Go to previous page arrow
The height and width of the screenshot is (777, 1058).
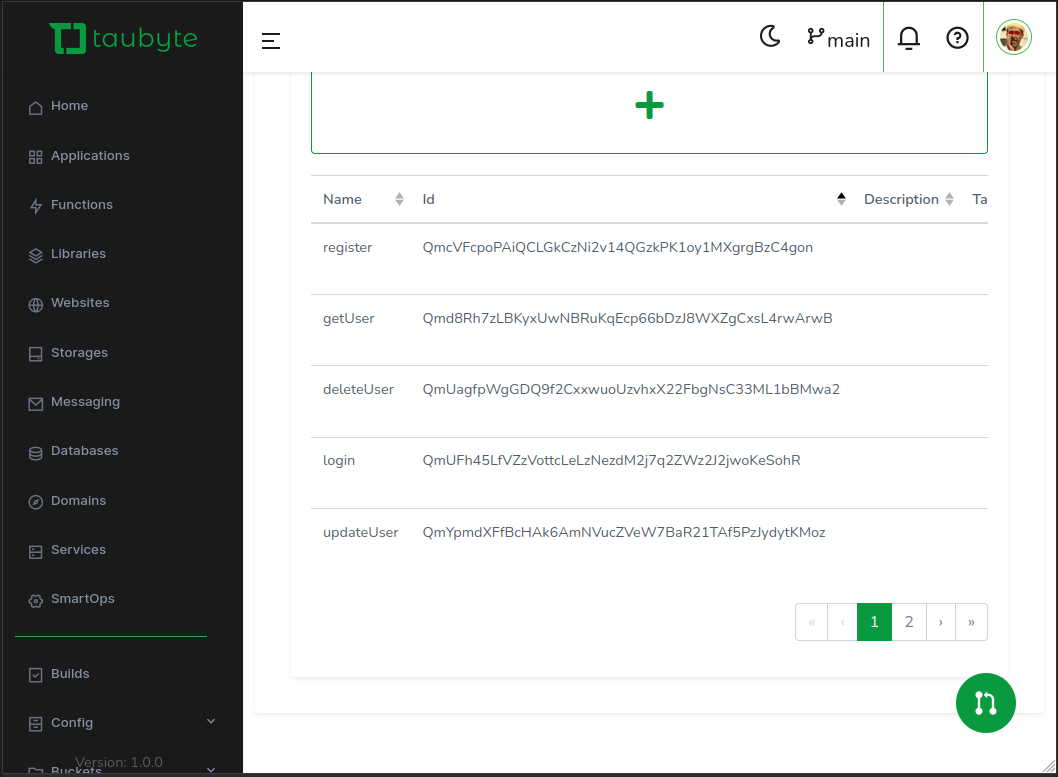click(x=842, y=622)
